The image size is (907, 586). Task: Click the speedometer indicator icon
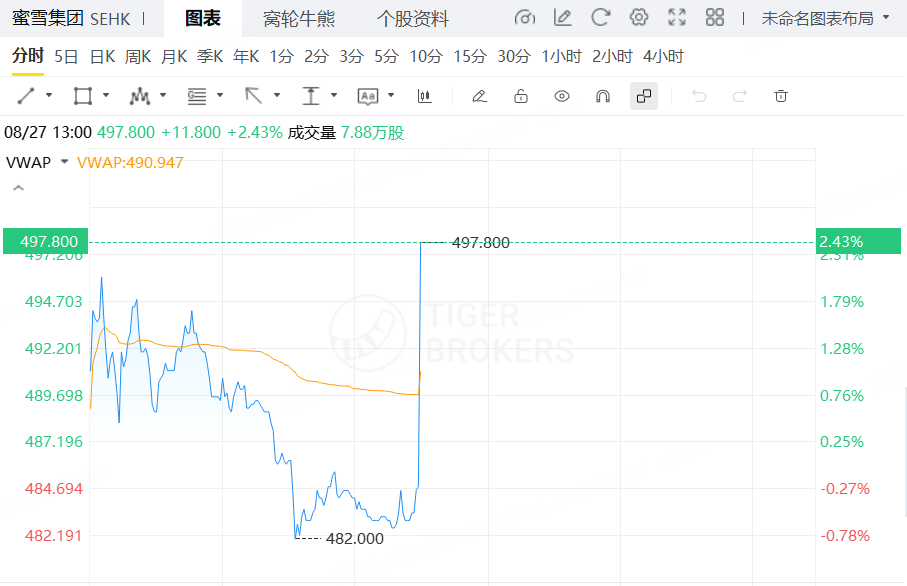525,18
